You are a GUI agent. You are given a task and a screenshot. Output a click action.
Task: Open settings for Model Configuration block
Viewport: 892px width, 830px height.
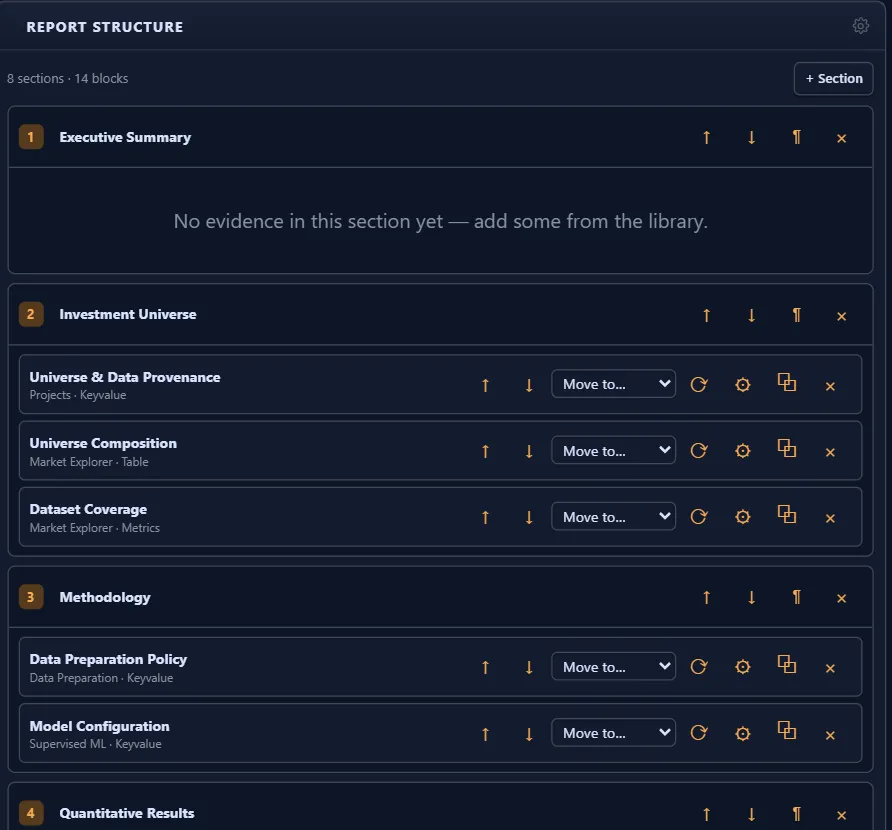click(x=742, y=734)
